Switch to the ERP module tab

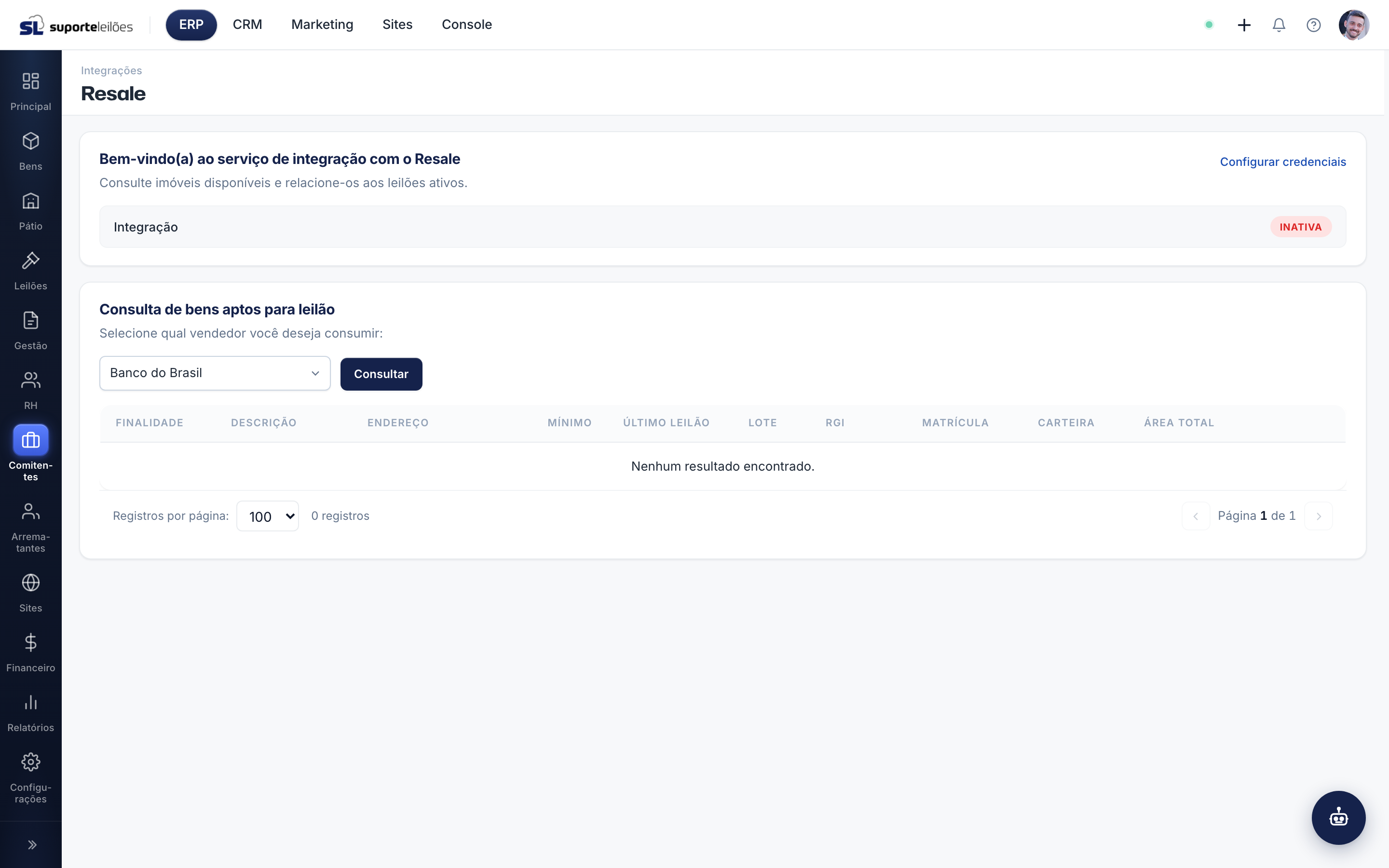(191, 25)
